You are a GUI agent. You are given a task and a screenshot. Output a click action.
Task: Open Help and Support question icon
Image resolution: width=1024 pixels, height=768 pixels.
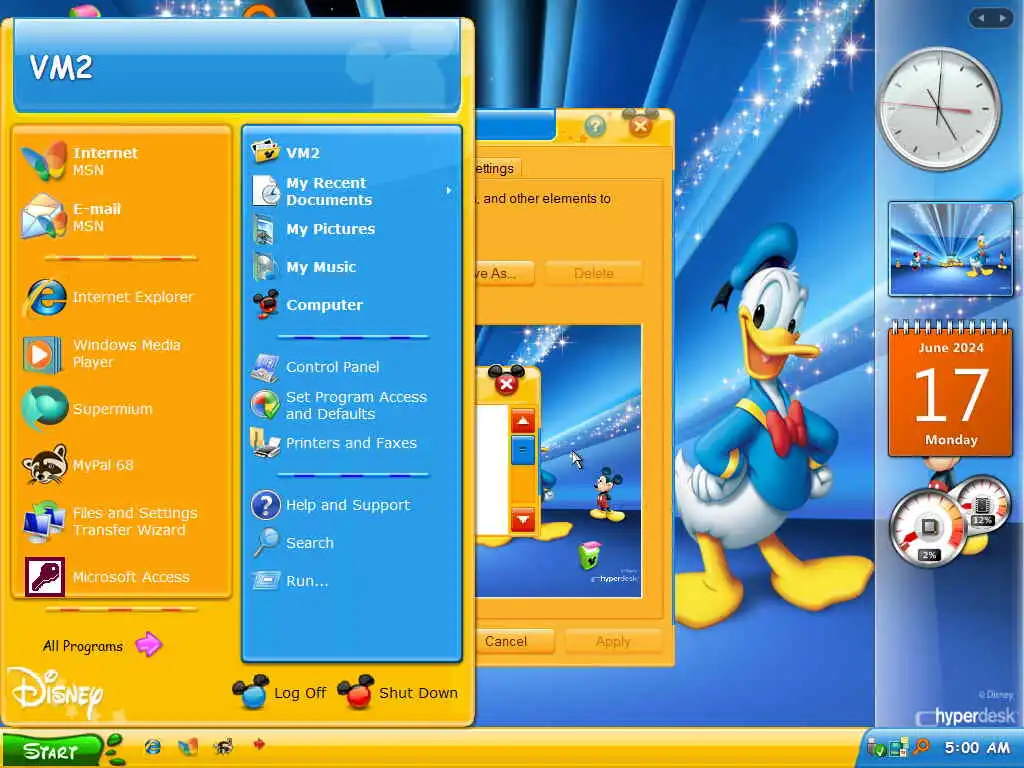pyautogui.click(x=265, y=505)
